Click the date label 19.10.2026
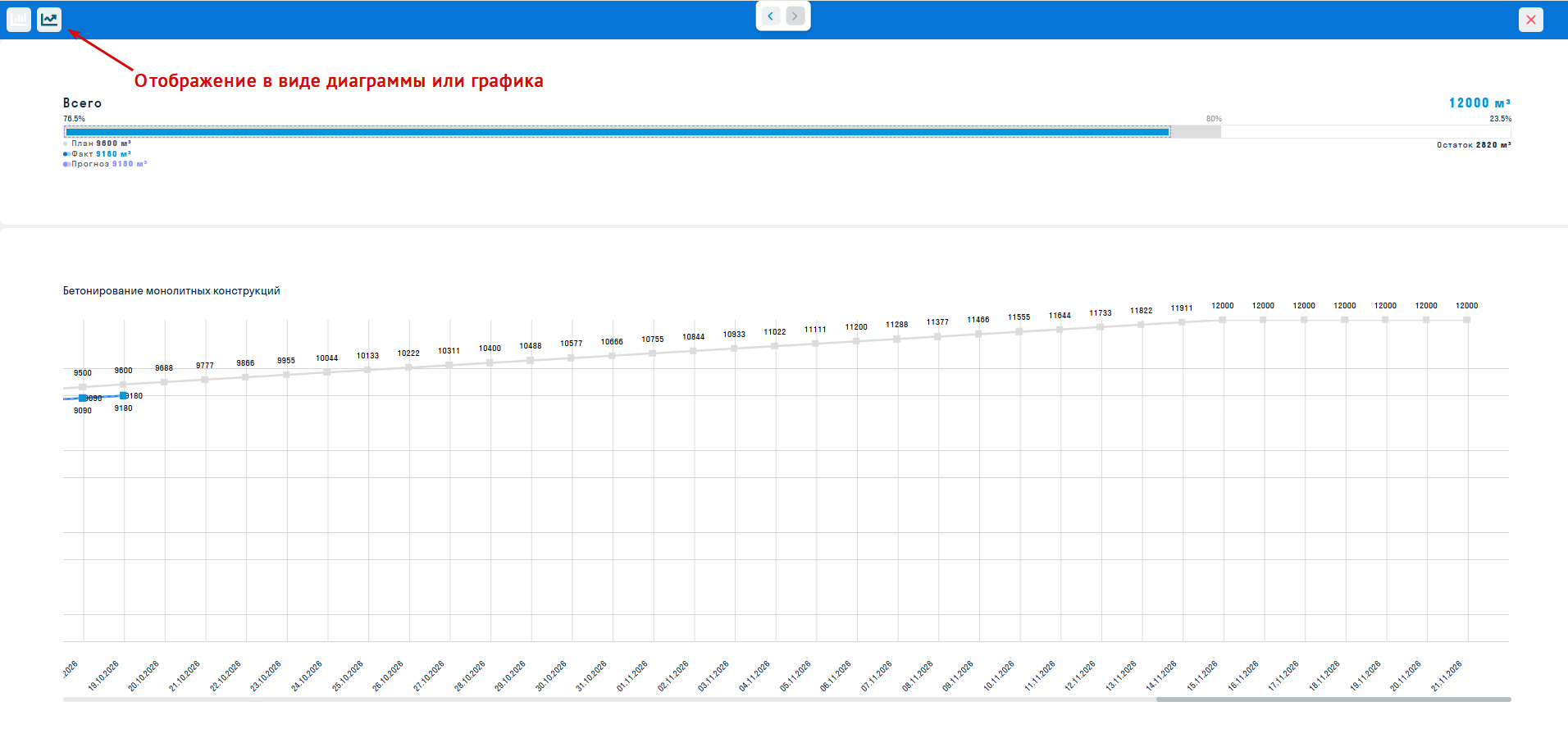The height and width of the screenshot is (752, 1568). pos(104,675)
